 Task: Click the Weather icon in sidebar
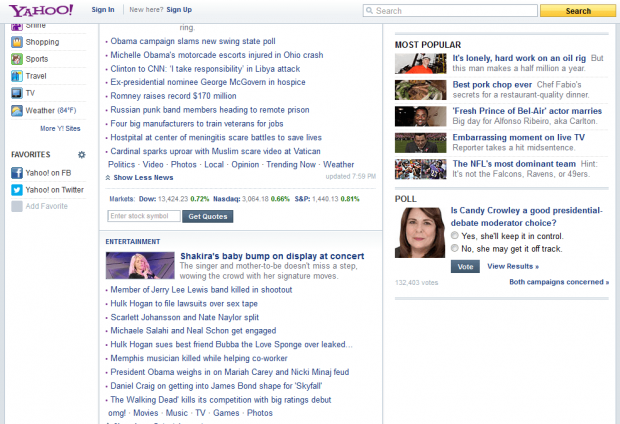click(x=17, y=110)
